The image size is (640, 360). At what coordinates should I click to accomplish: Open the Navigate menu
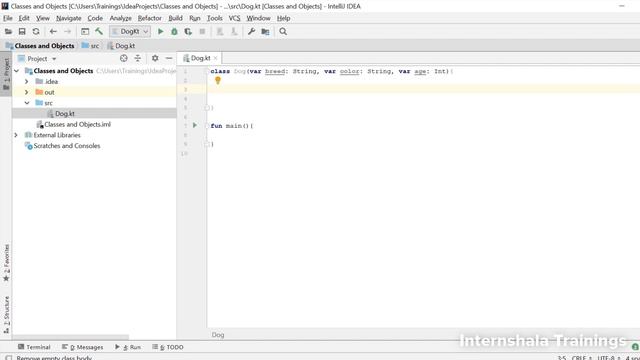69,18
